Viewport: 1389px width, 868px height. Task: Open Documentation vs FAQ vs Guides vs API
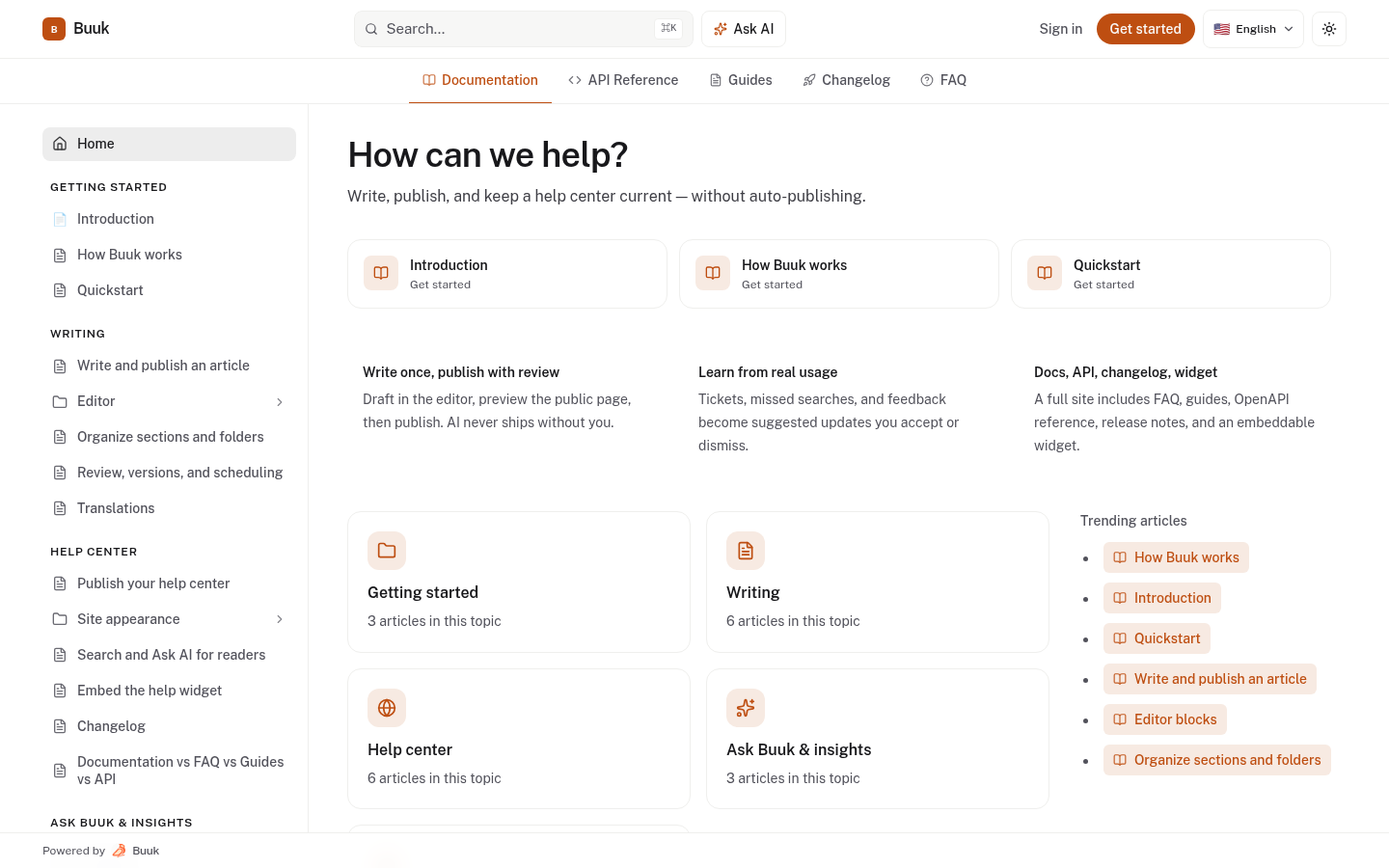169,771
